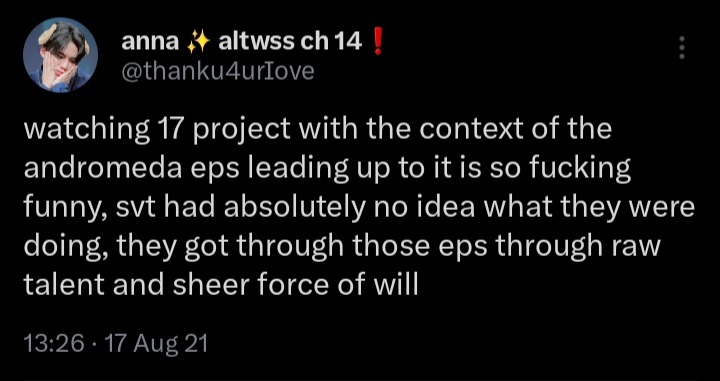Open the @thanku4urIove handle
This screenshot has height=381, width=720.
tap(218, 71)
